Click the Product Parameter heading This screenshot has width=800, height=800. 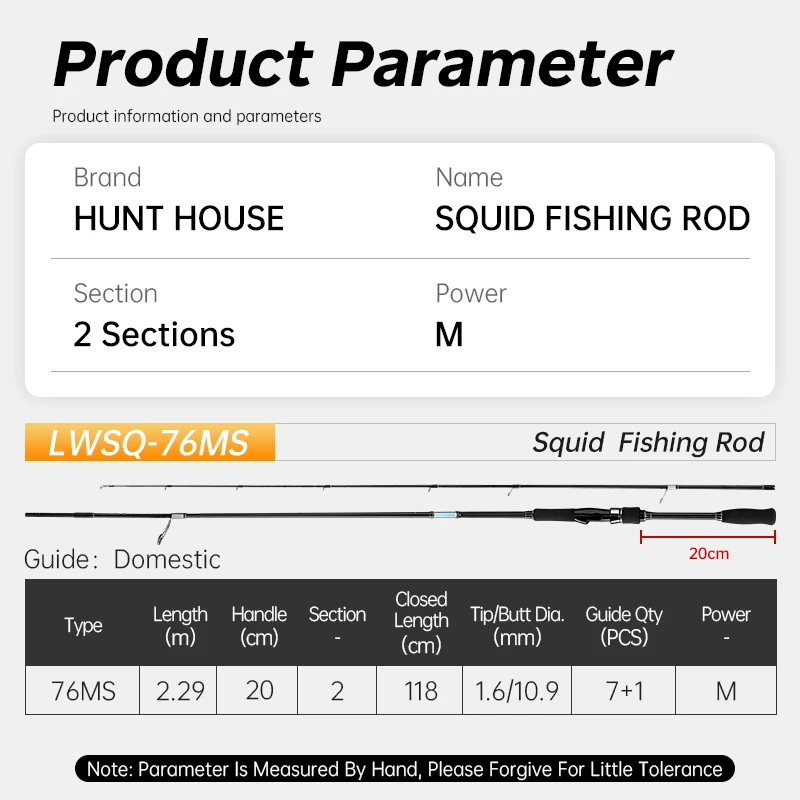[x=362, y=63]
